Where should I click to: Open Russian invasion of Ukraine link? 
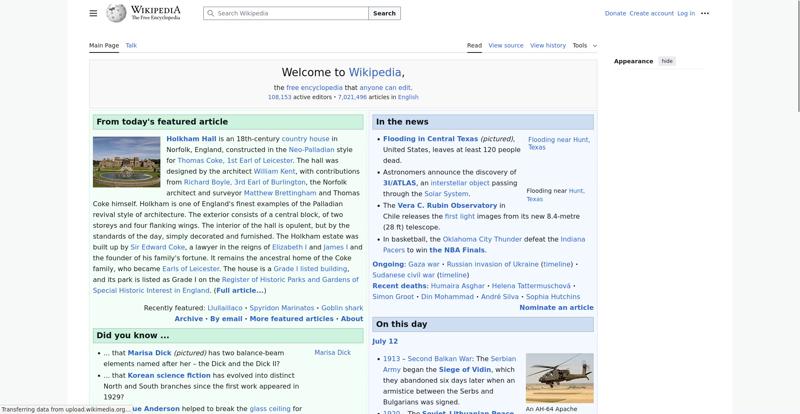coord(493,264)
